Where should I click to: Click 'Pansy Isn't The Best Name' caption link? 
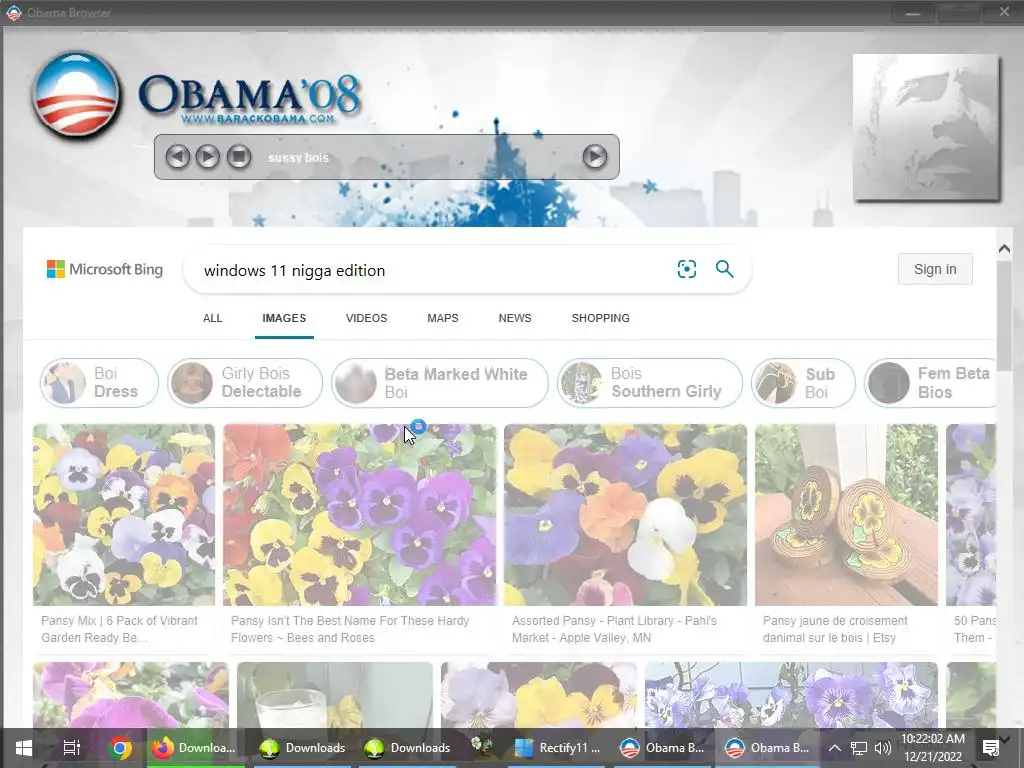click(350, 629)
